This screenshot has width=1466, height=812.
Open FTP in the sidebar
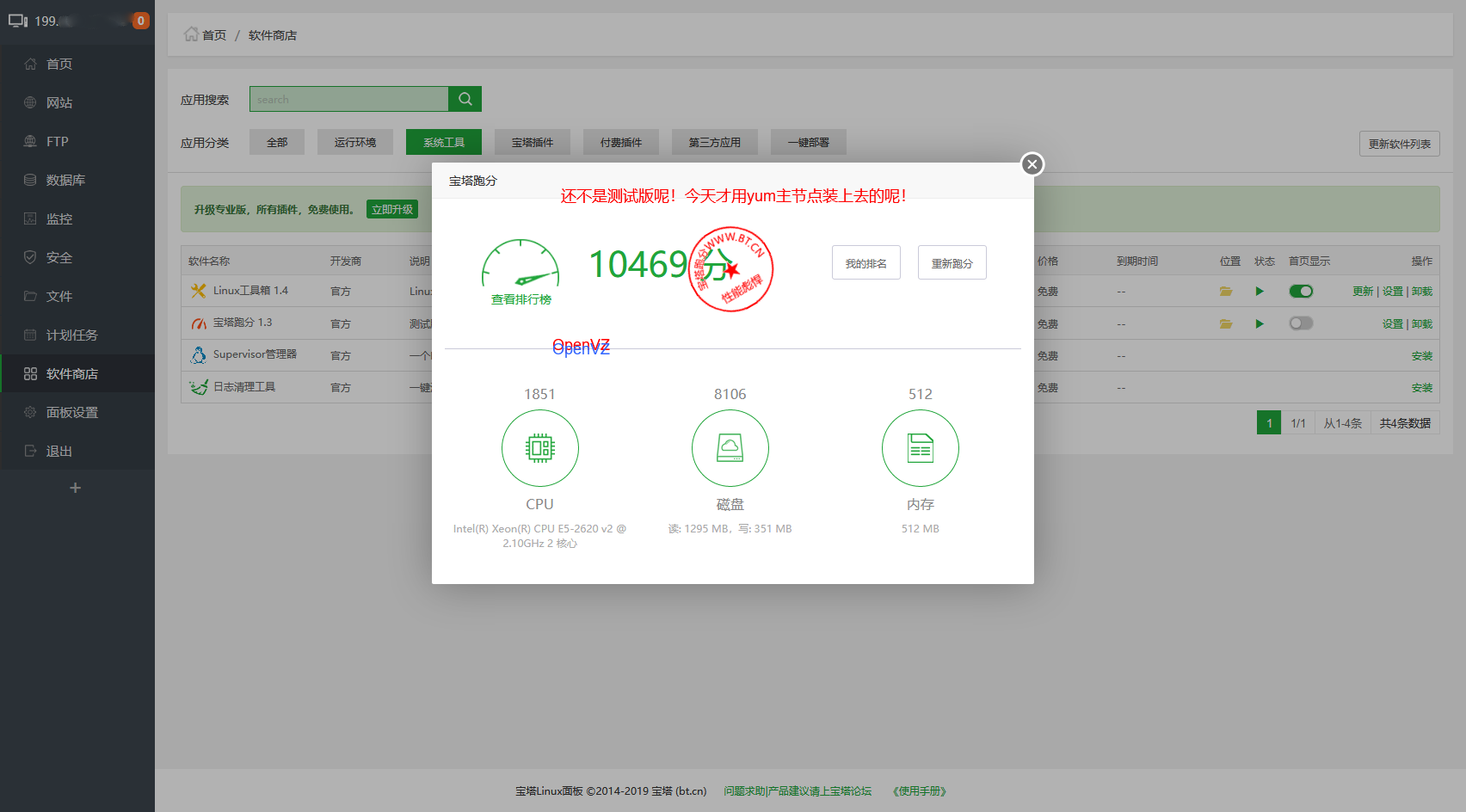coord(77,141)
